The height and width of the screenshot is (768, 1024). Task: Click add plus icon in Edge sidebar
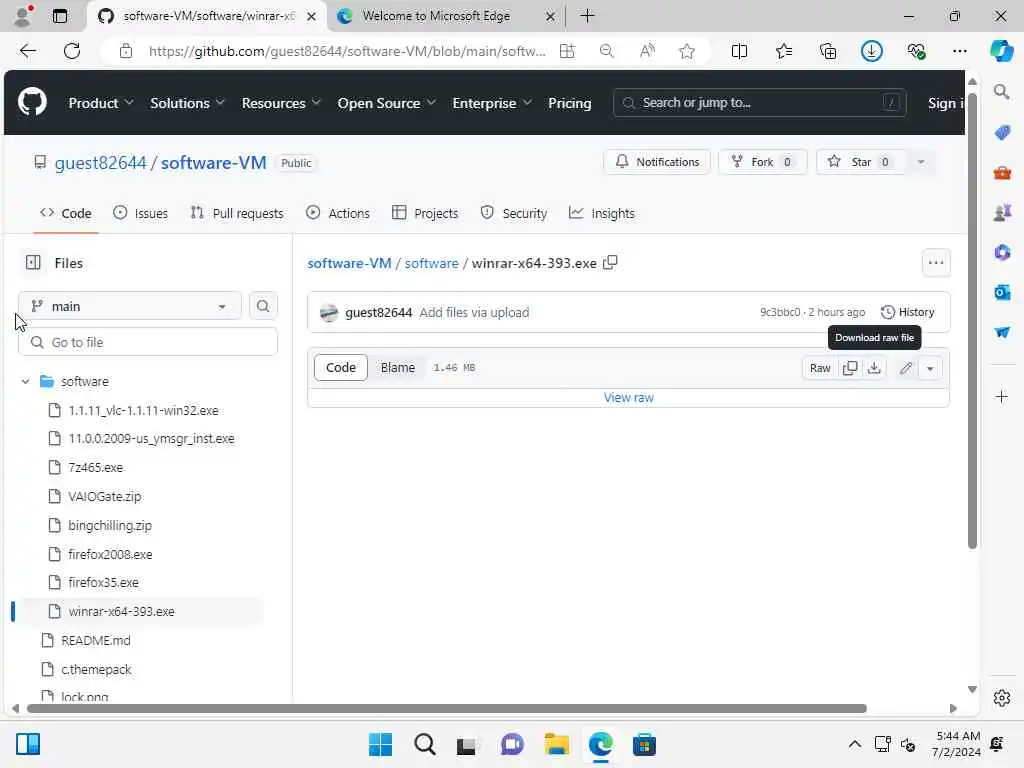coord(1002,396)
